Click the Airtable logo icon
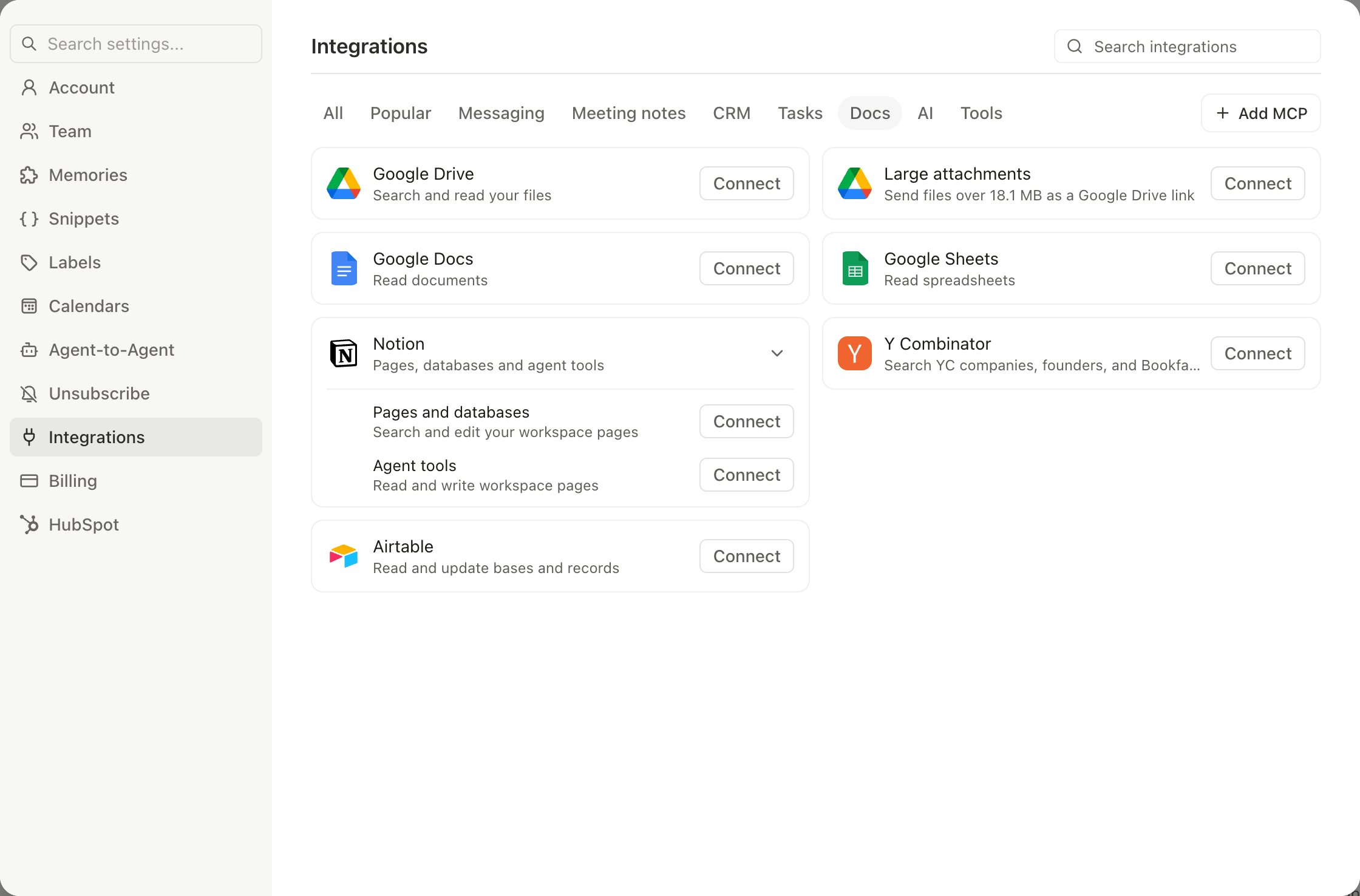Screen dimensions: 1360x896 coord(344,556)
